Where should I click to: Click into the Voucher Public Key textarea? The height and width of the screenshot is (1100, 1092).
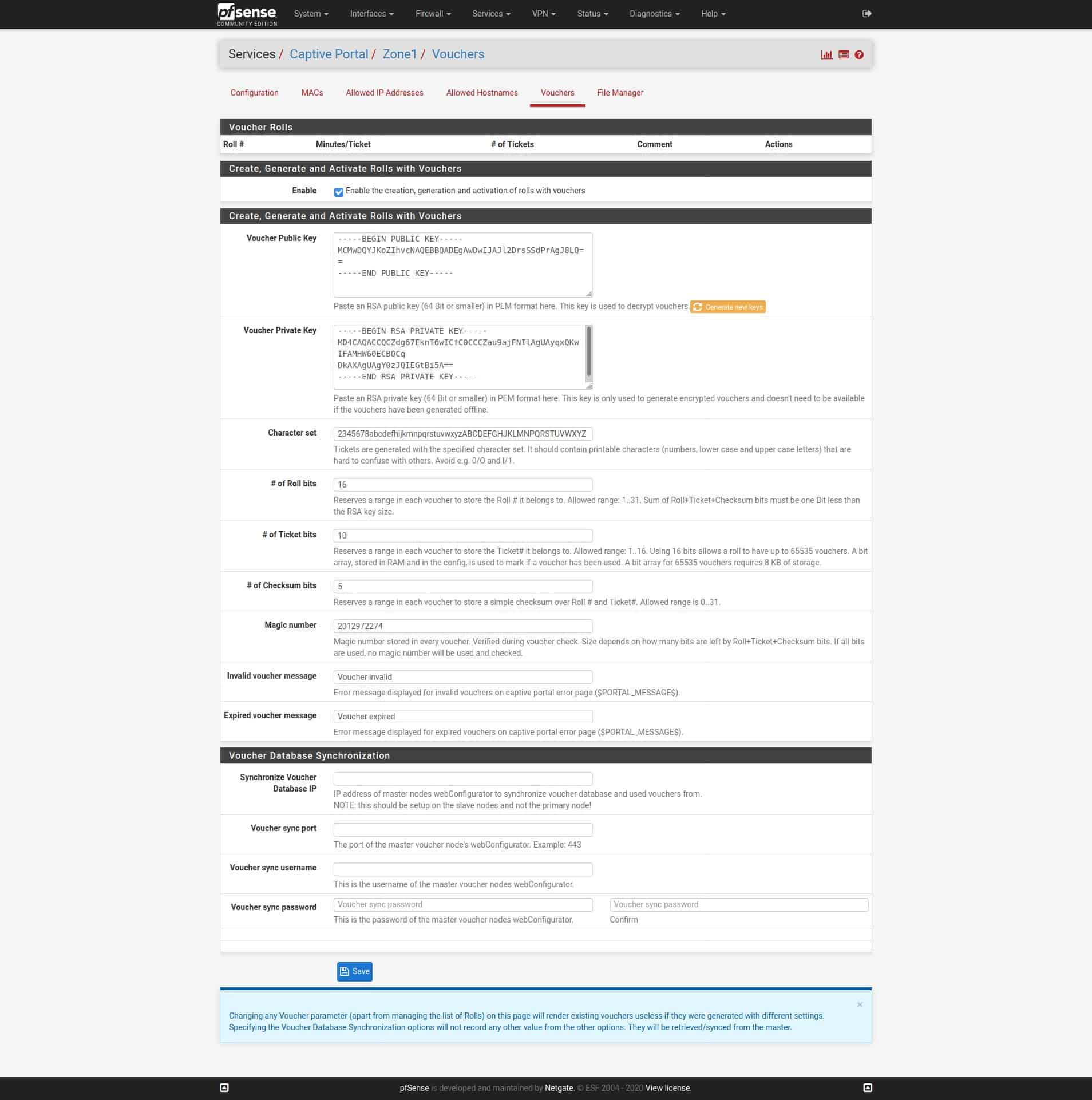462,265
